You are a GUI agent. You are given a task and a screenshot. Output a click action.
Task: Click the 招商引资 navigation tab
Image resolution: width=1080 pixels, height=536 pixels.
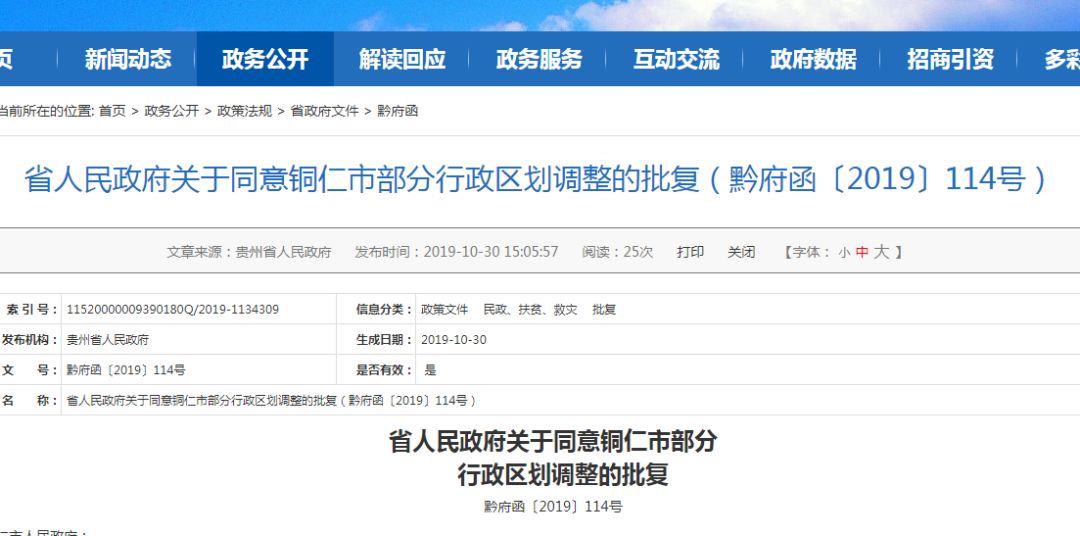coord(950,60)
